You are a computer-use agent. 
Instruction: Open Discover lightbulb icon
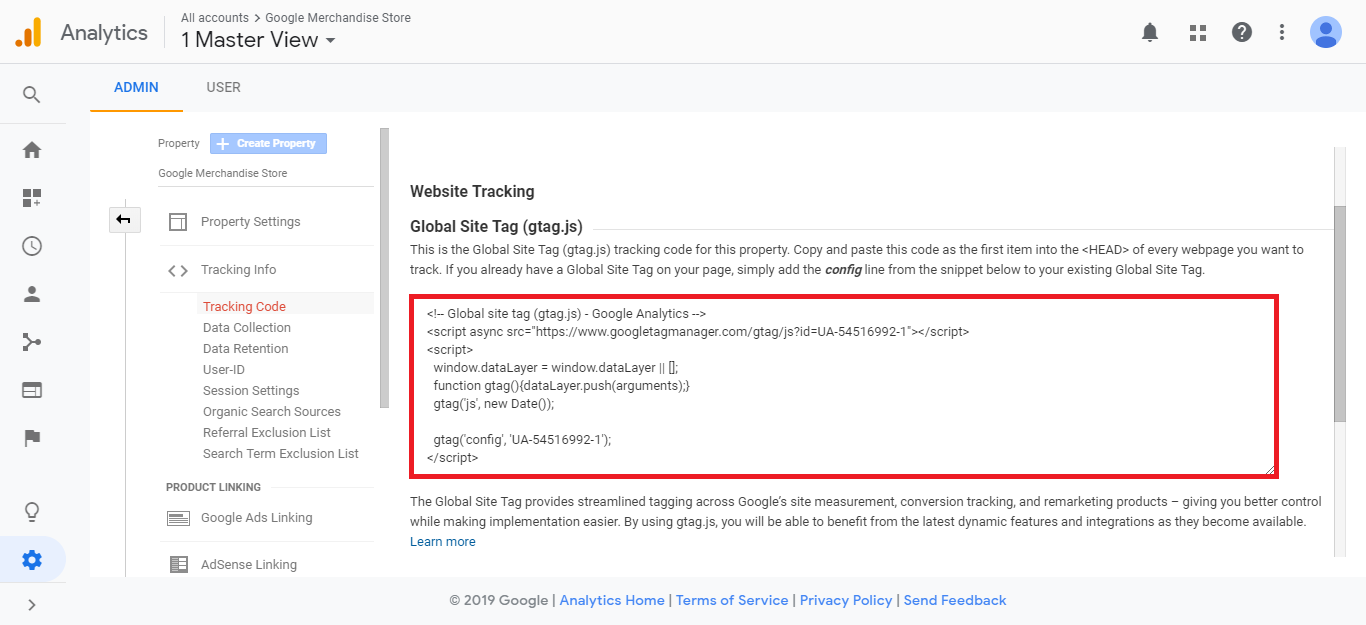[x=32, y=512]
